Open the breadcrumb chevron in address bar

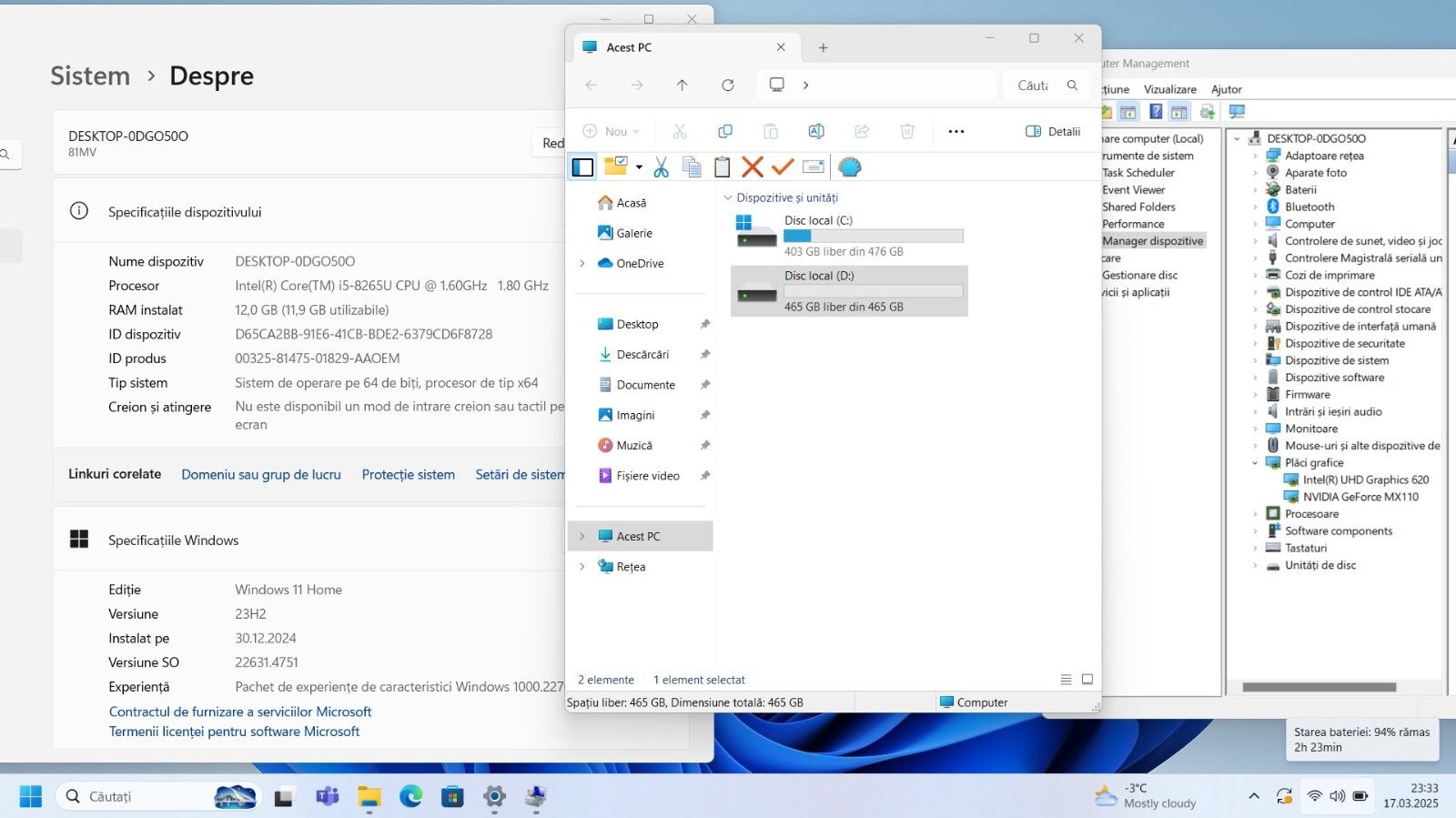click(805, 85)
